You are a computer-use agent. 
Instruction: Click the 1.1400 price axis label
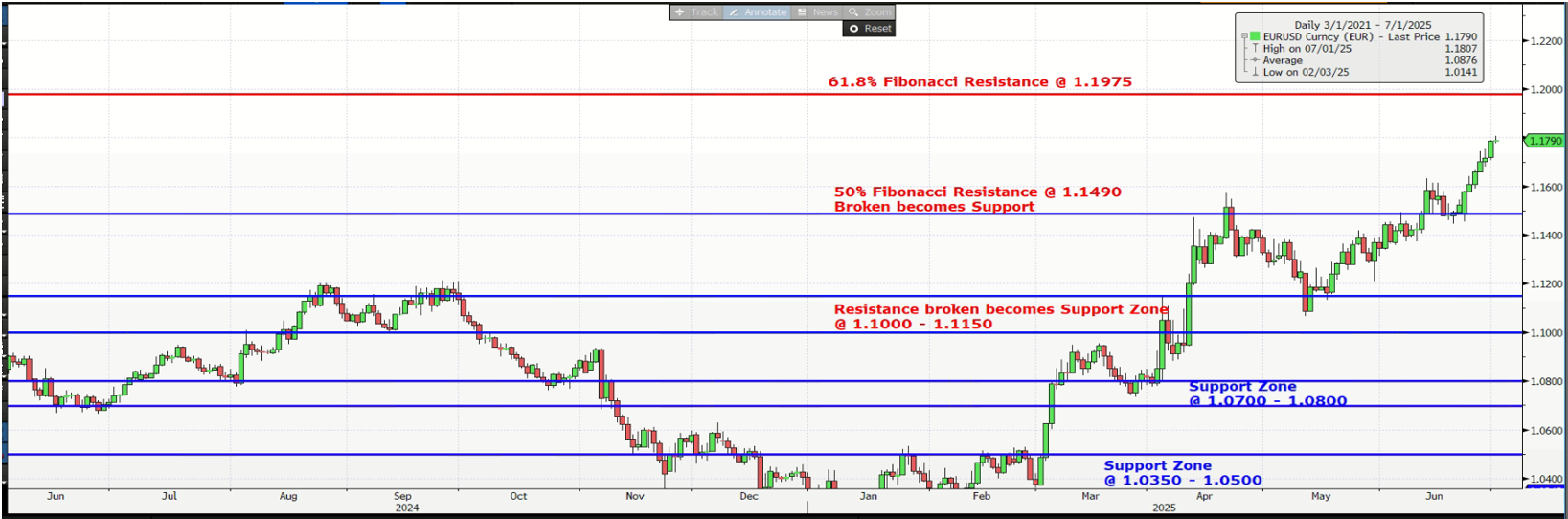pos(1546,236)
